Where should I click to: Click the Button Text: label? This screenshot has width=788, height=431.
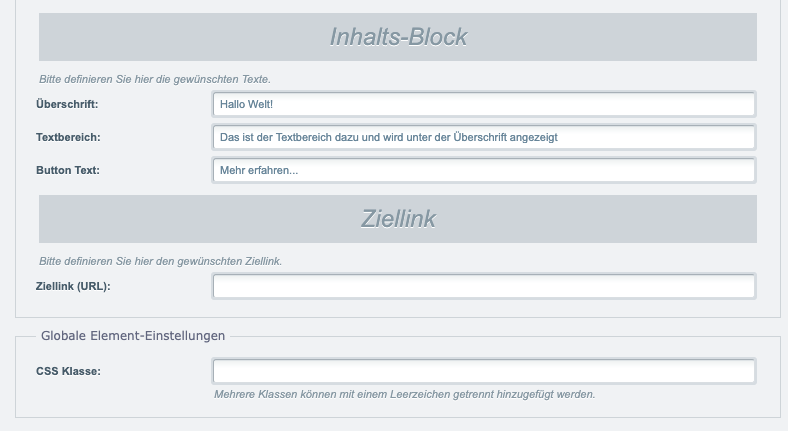tap(67, 171)
